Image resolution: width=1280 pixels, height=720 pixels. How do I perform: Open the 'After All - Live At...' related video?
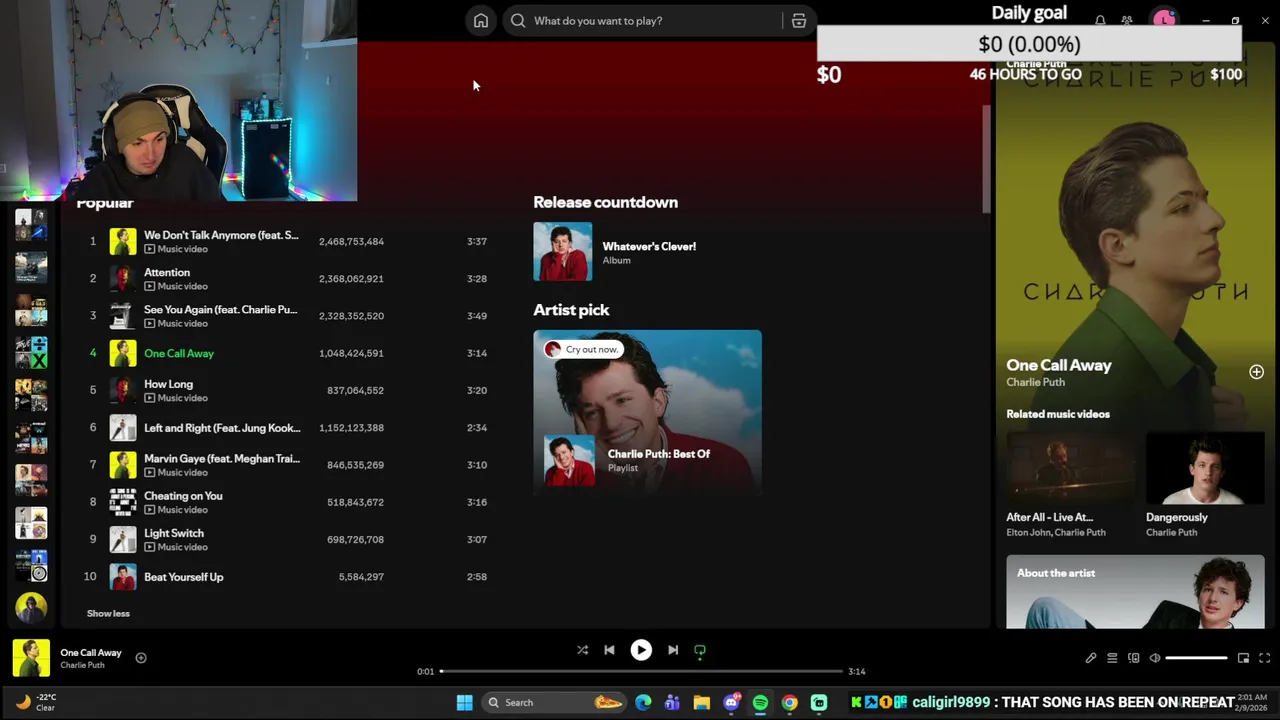(x=1069, y=486)
